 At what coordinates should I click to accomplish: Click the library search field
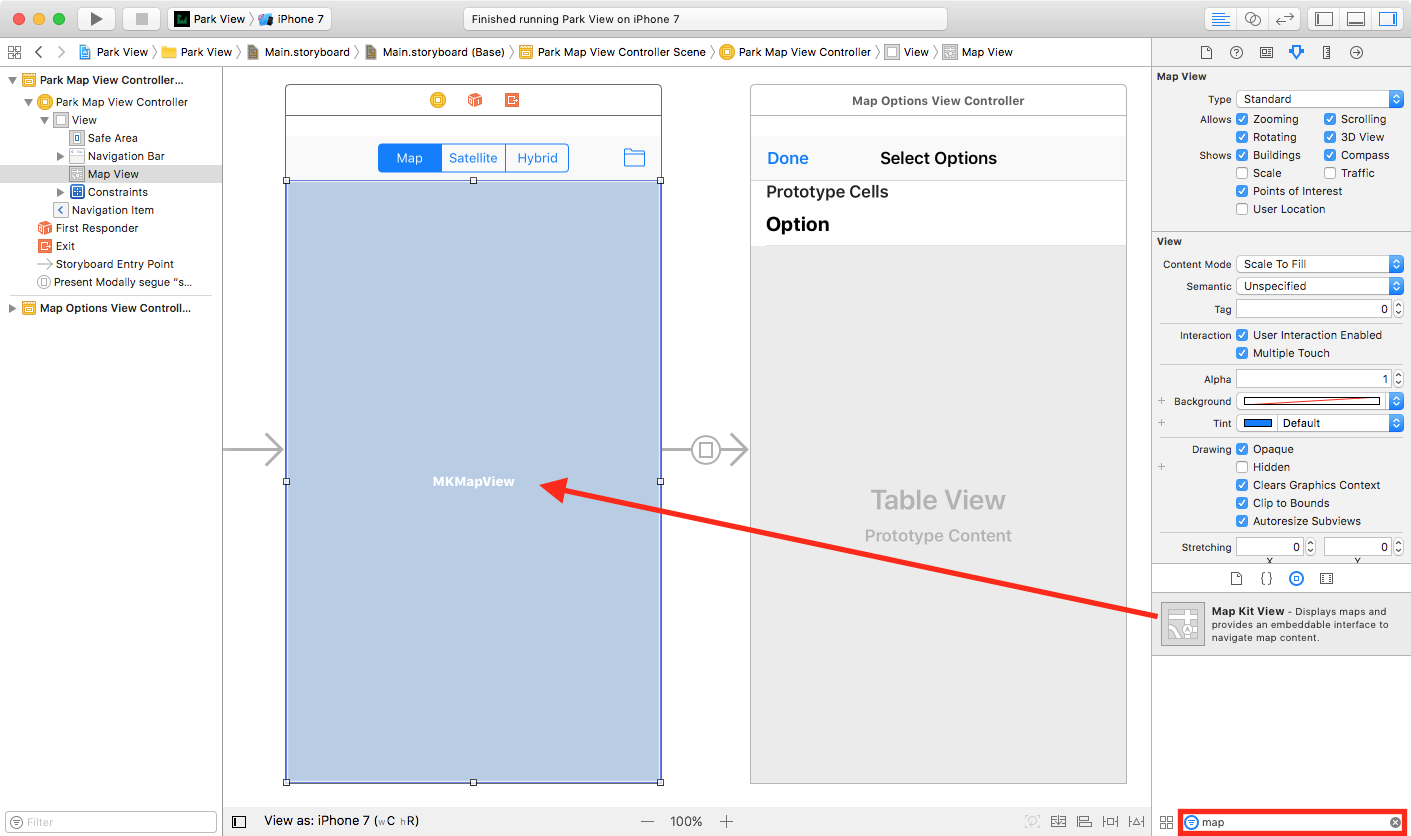click(x=1292, y=822)
